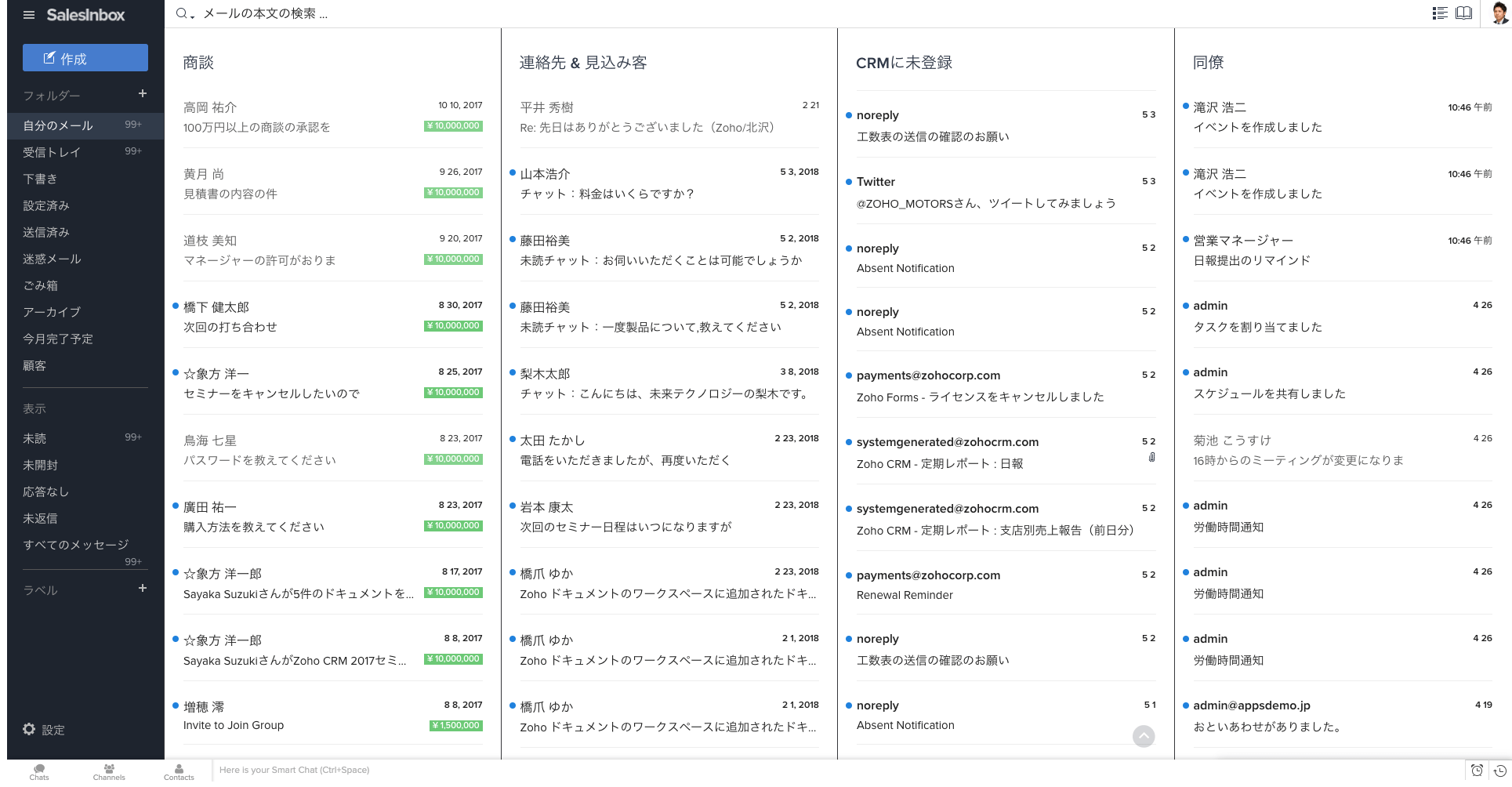This screenshot has width=1512, height=787.
Task: Click the search magnifier icon
Action: pos(179,13)
